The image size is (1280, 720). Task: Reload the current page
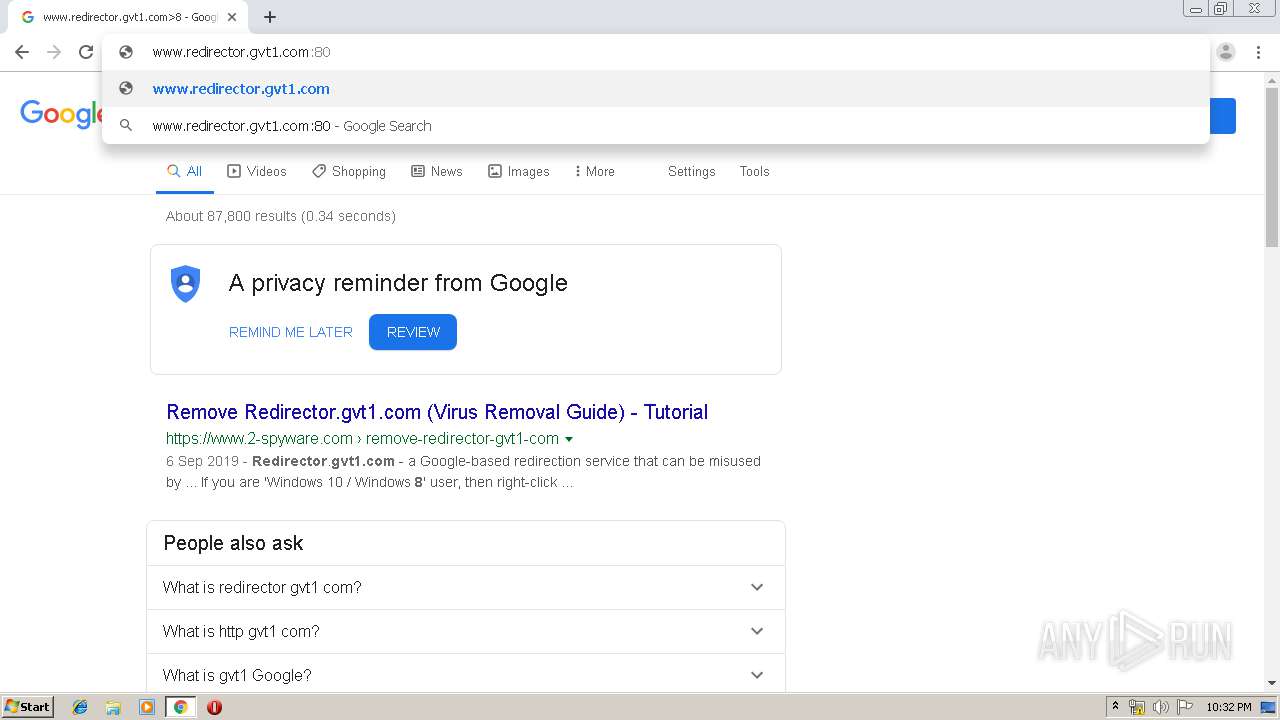click(86, 52)
